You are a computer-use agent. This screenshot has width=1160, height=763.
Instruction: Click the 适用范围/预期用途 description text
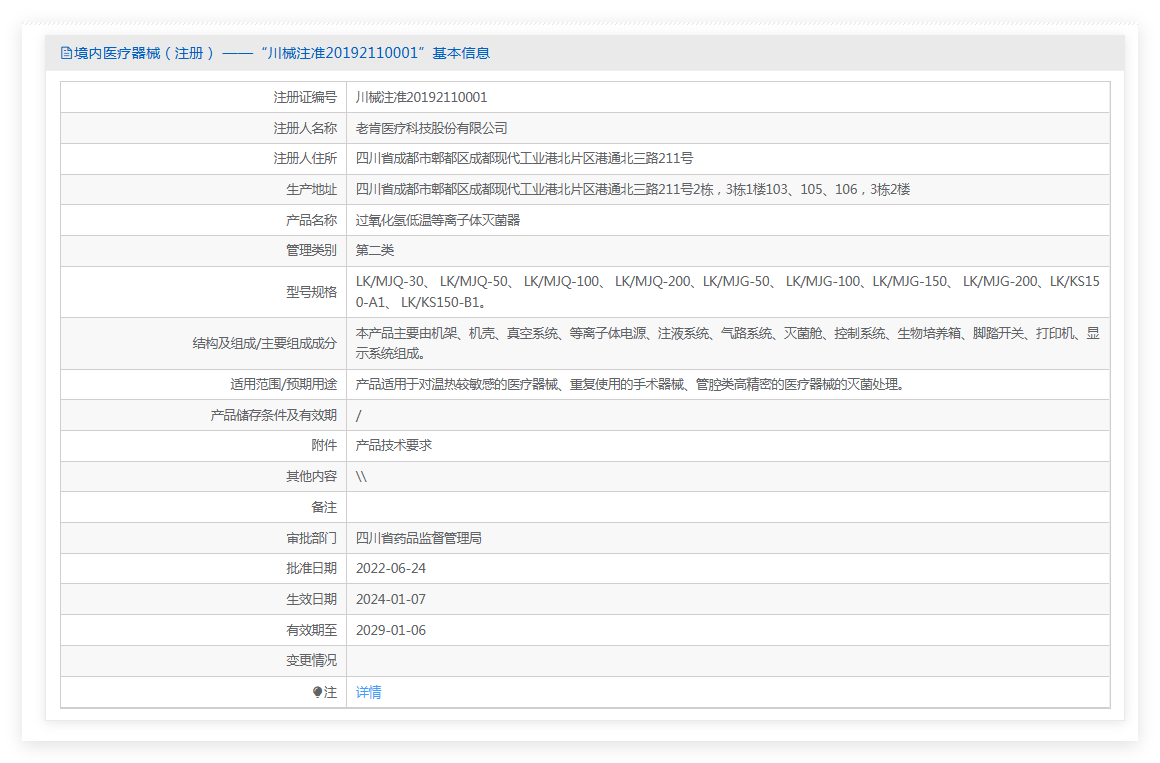coord(629,384)
